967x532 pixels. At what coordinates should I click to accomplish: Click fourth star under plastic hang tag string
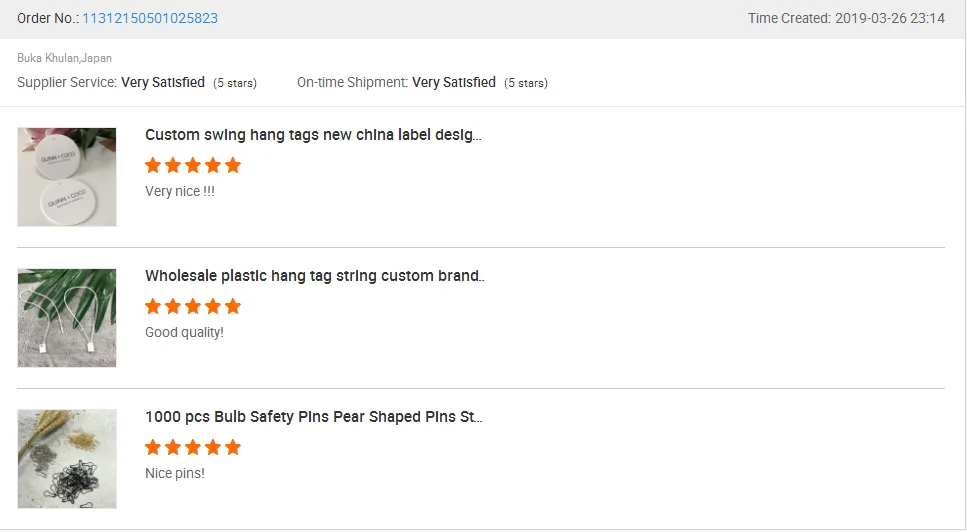pos(213,306)
